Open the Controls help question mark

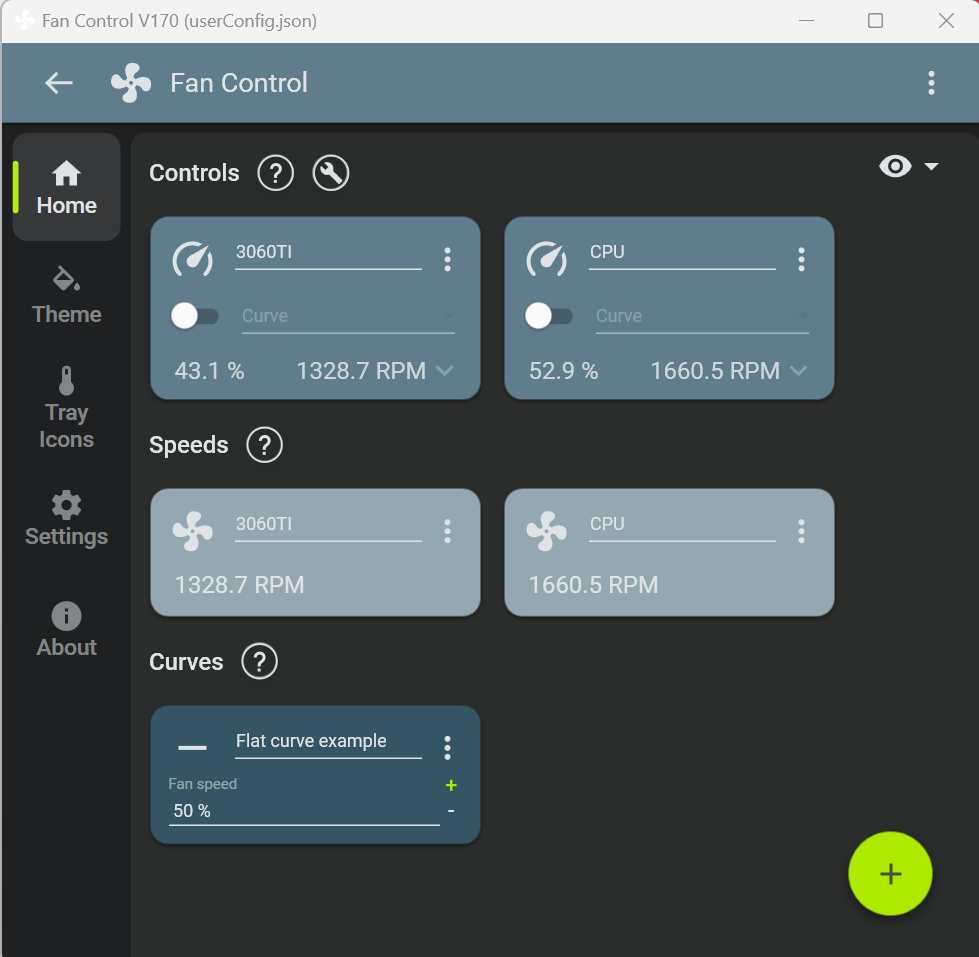[275, 173]
